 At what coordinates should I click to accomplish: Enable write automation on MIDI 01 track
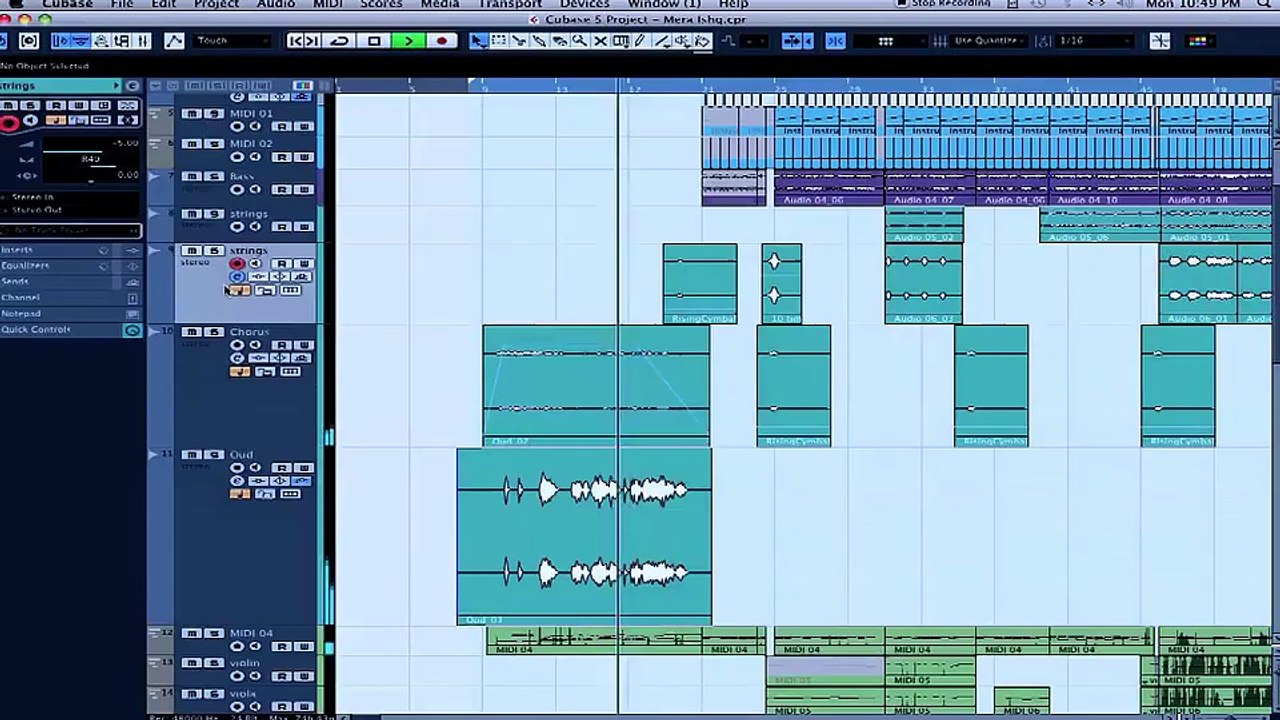[x=303, y=127]
